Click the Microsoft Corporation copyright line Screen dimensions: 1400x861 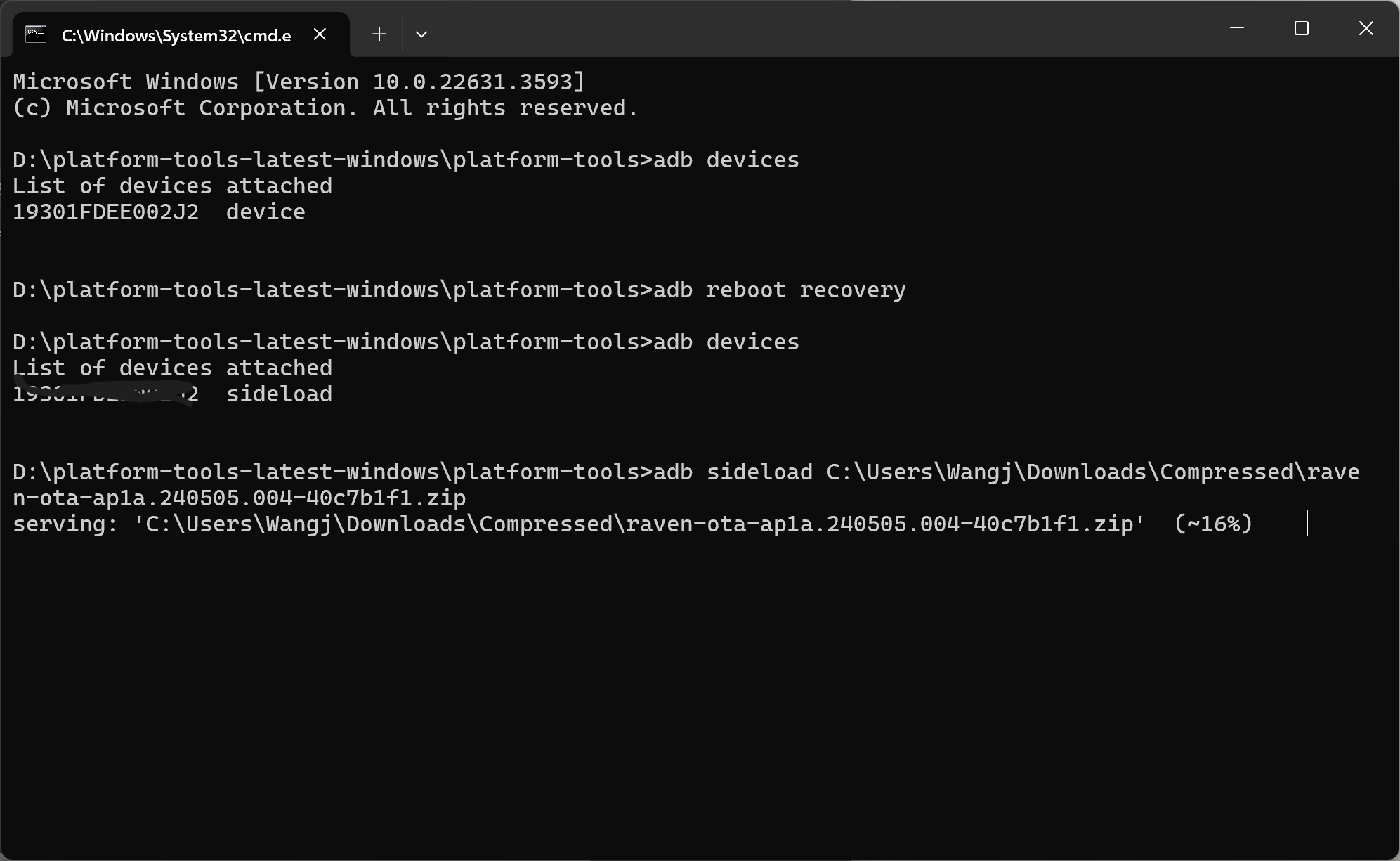(325, 108)
